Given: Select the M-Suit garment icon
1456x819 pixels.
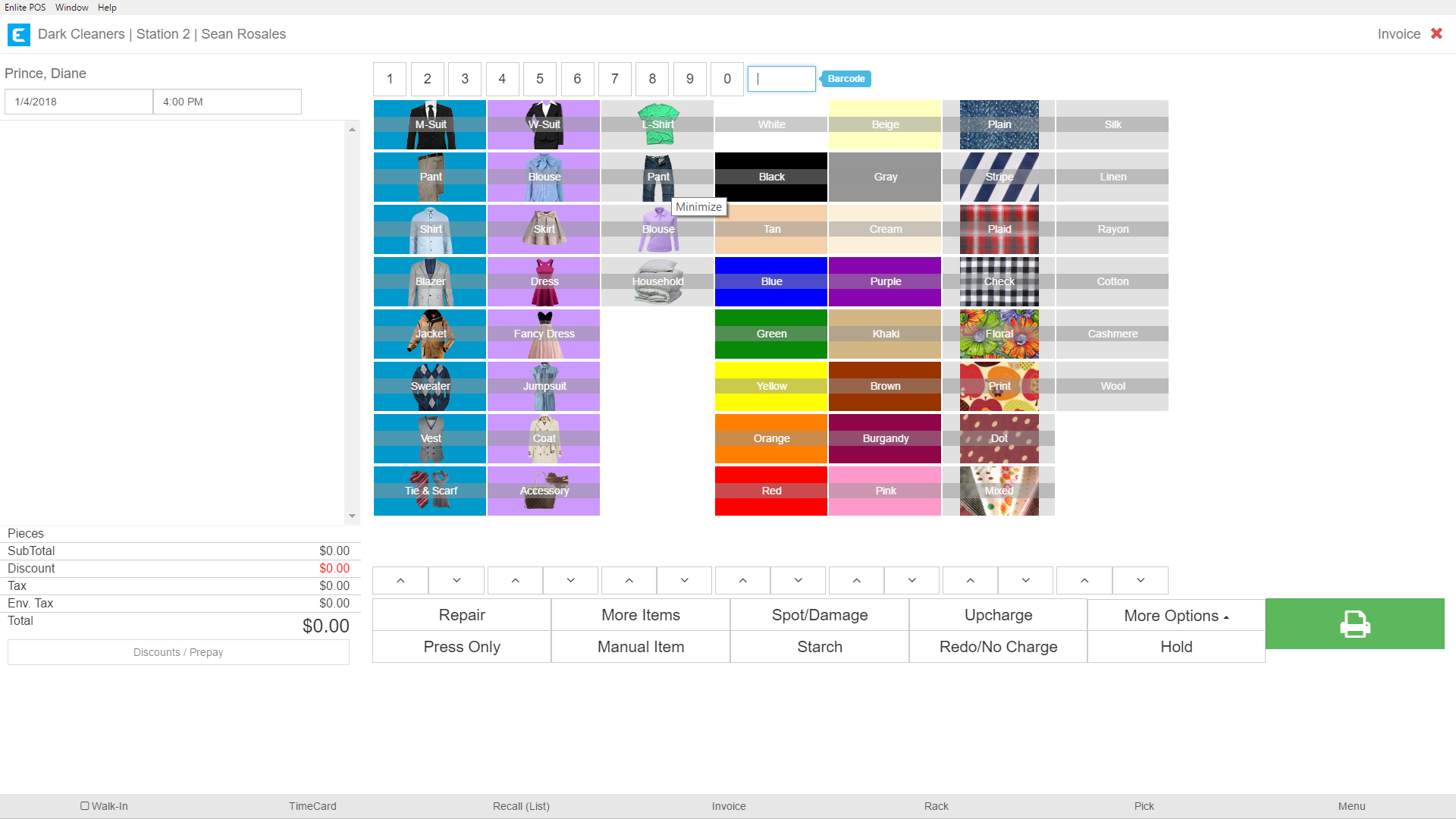Looking at the screenshot, I should click(x=430, y=125).
